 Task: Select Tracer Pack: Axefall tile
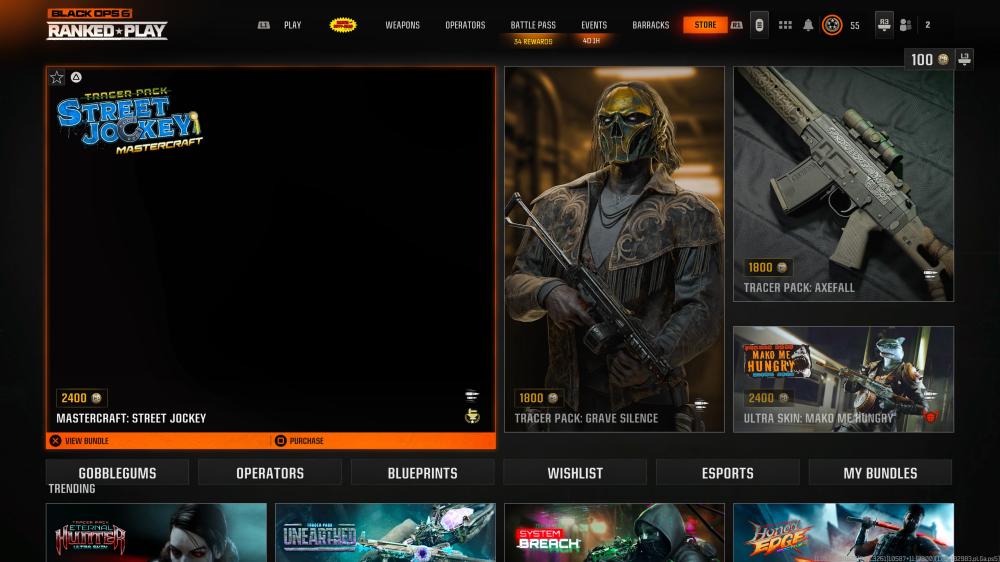(843, 184)
